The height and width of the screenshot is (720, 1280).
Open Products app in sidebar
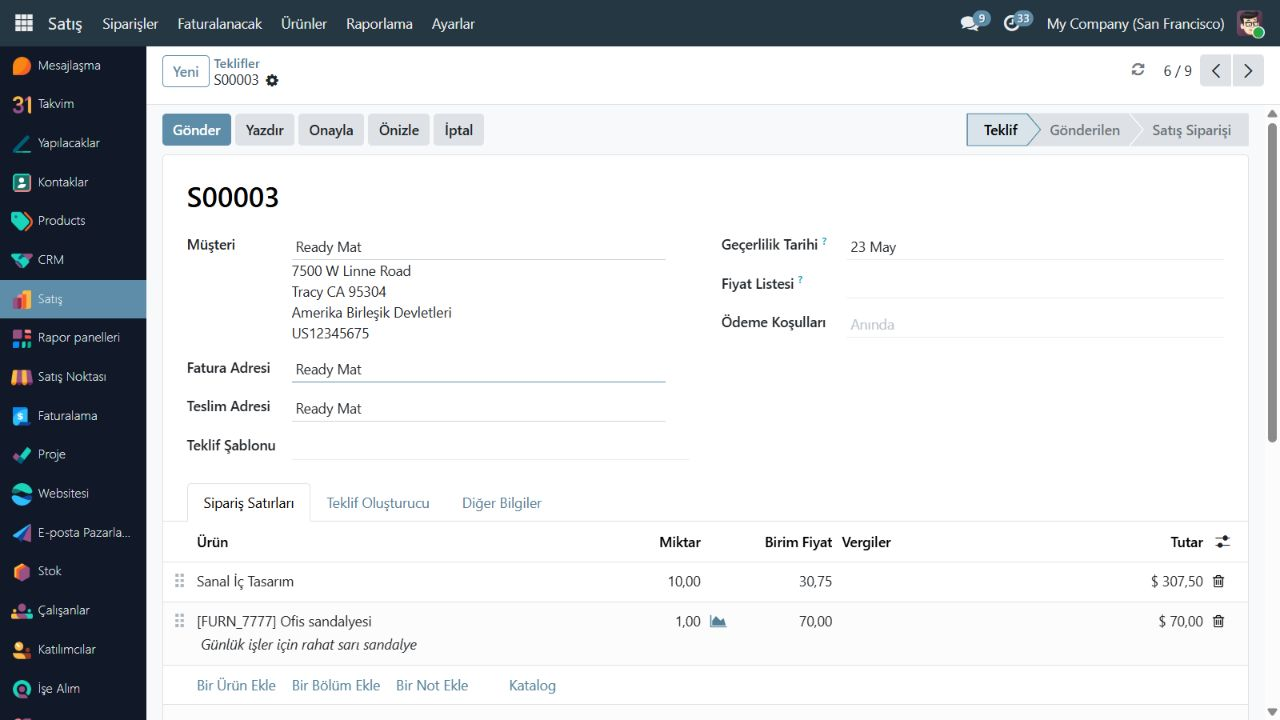point(73,221)
